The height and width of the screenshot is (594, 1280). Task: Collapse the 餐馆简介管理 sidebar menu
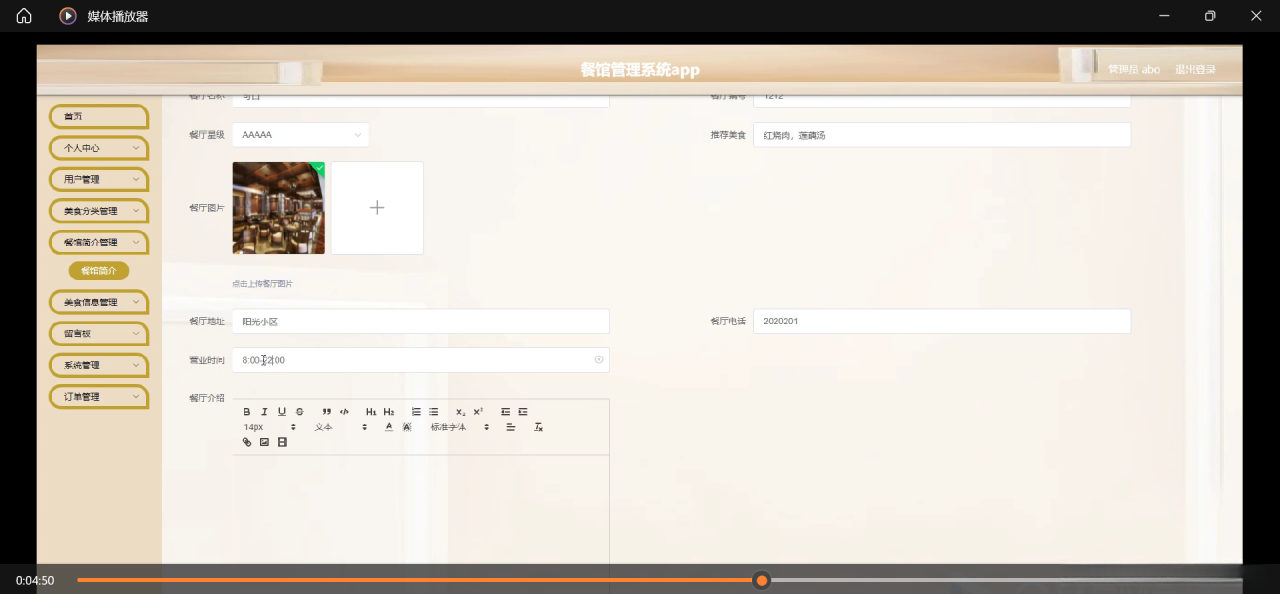pyautogui.click(x=99, y=242)
